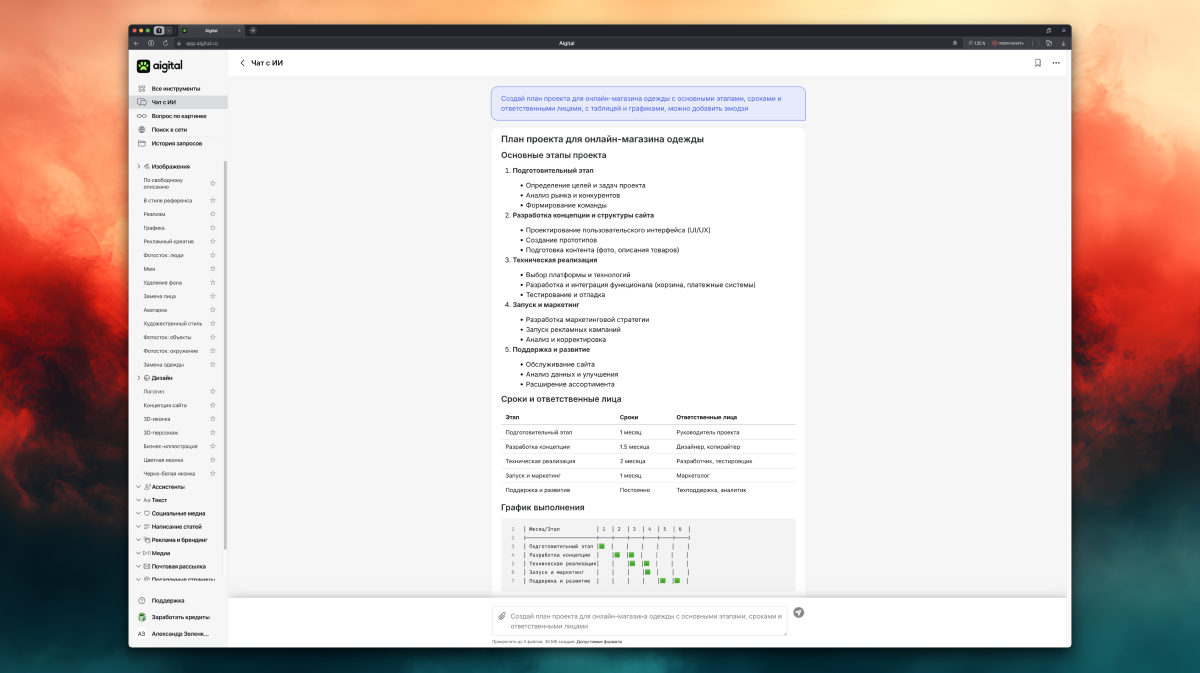Star the Рекламный креатив tool
Screen dimensions: 1200x673
pos(212,241)
